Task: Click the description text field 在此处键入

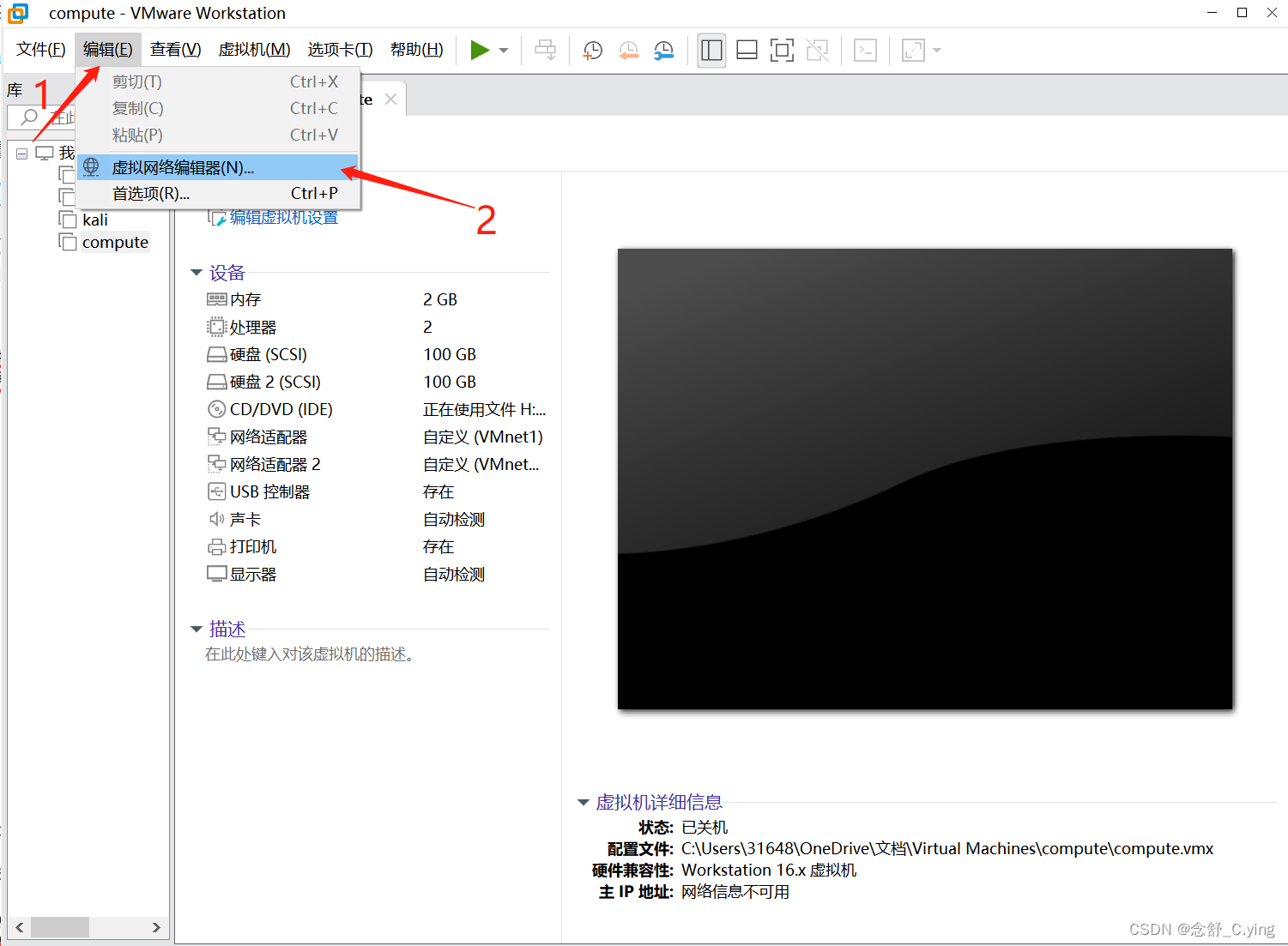Action: [312, 654]
